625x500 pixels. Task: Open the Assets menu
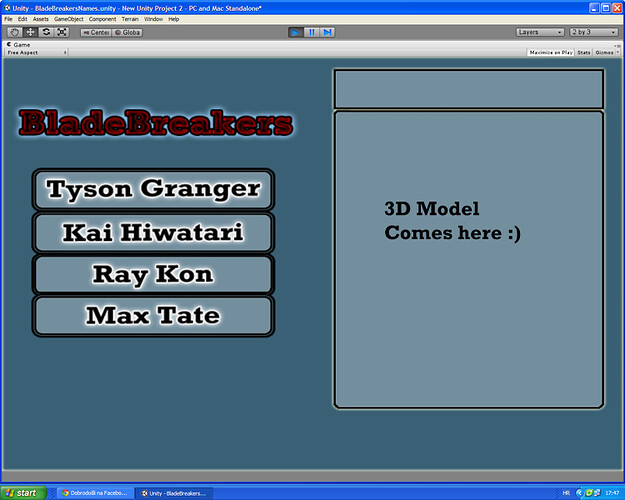(x=41, y=19)
